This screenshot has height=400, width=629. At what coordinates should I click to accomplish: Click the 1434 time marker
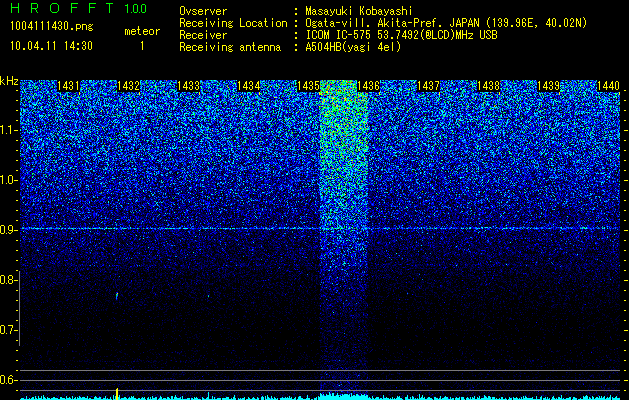pyautogui.click(x=248, y=86)
